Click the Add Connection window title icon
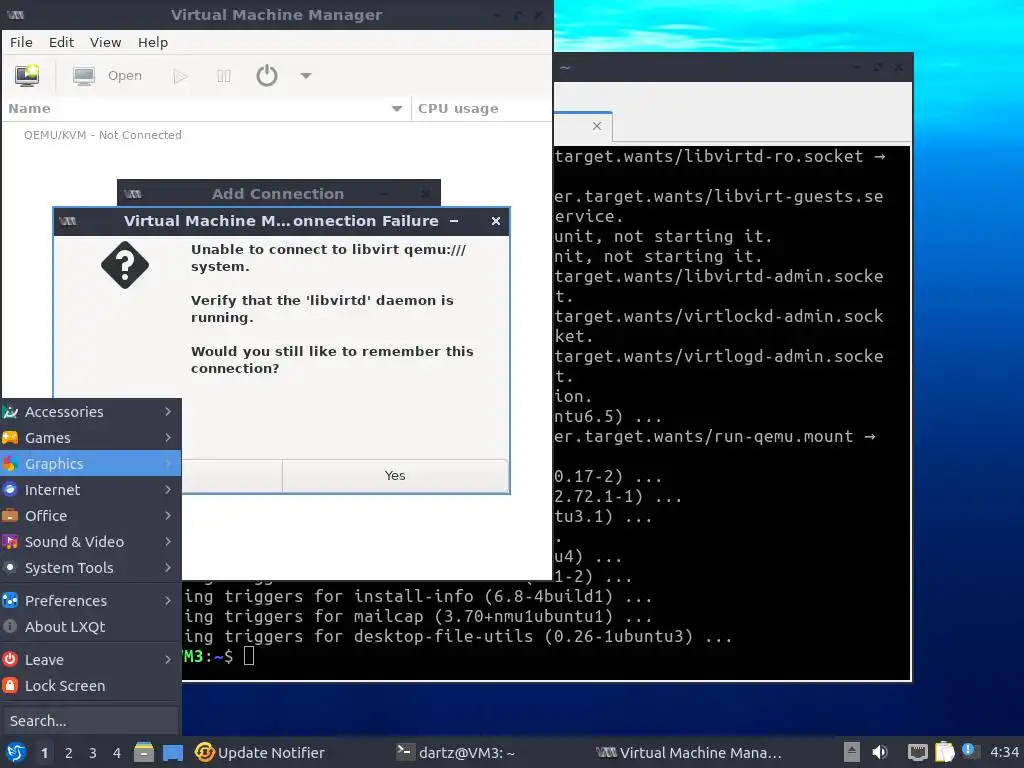The image size is (1024, 768). 133,194
